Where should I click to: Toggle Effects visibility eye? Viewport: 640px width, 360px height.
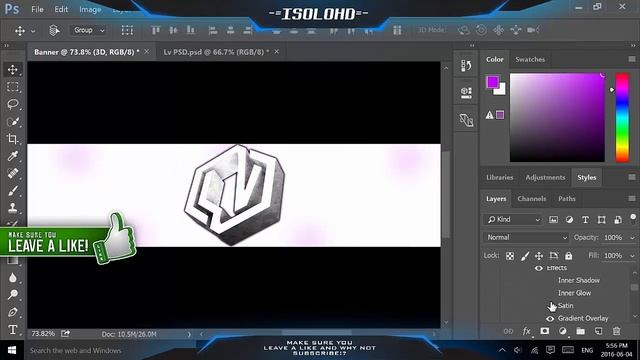tap(539, 268)
